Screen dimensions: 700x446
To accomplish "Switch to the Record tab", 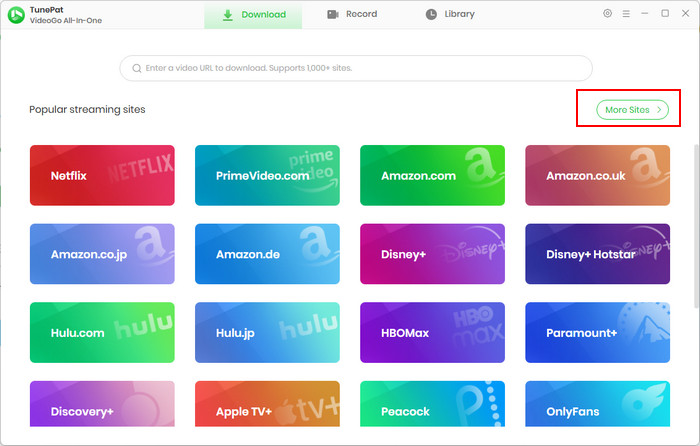I will (x=352, y=14).
